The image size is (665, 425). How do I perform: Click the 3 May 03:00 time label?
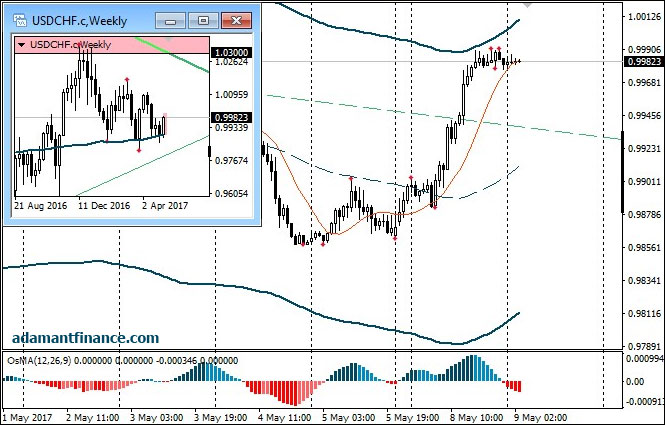tap(156, 418)
